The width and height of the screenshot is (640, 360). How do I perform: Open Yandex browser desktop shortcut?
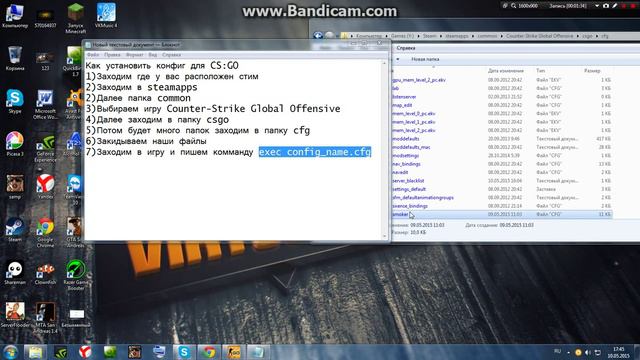coord(45,187)
